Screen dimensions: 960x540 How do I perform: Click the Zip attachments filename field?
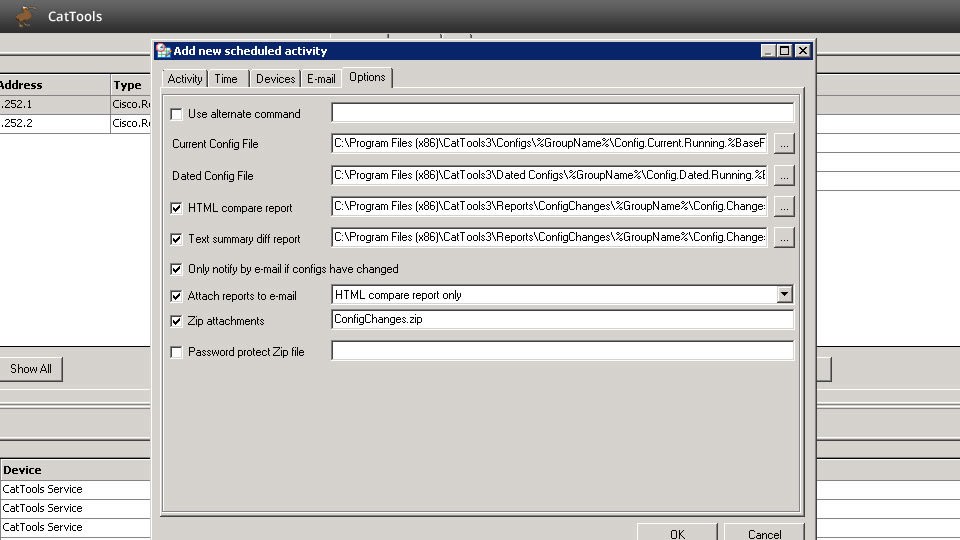pos(562,320)
